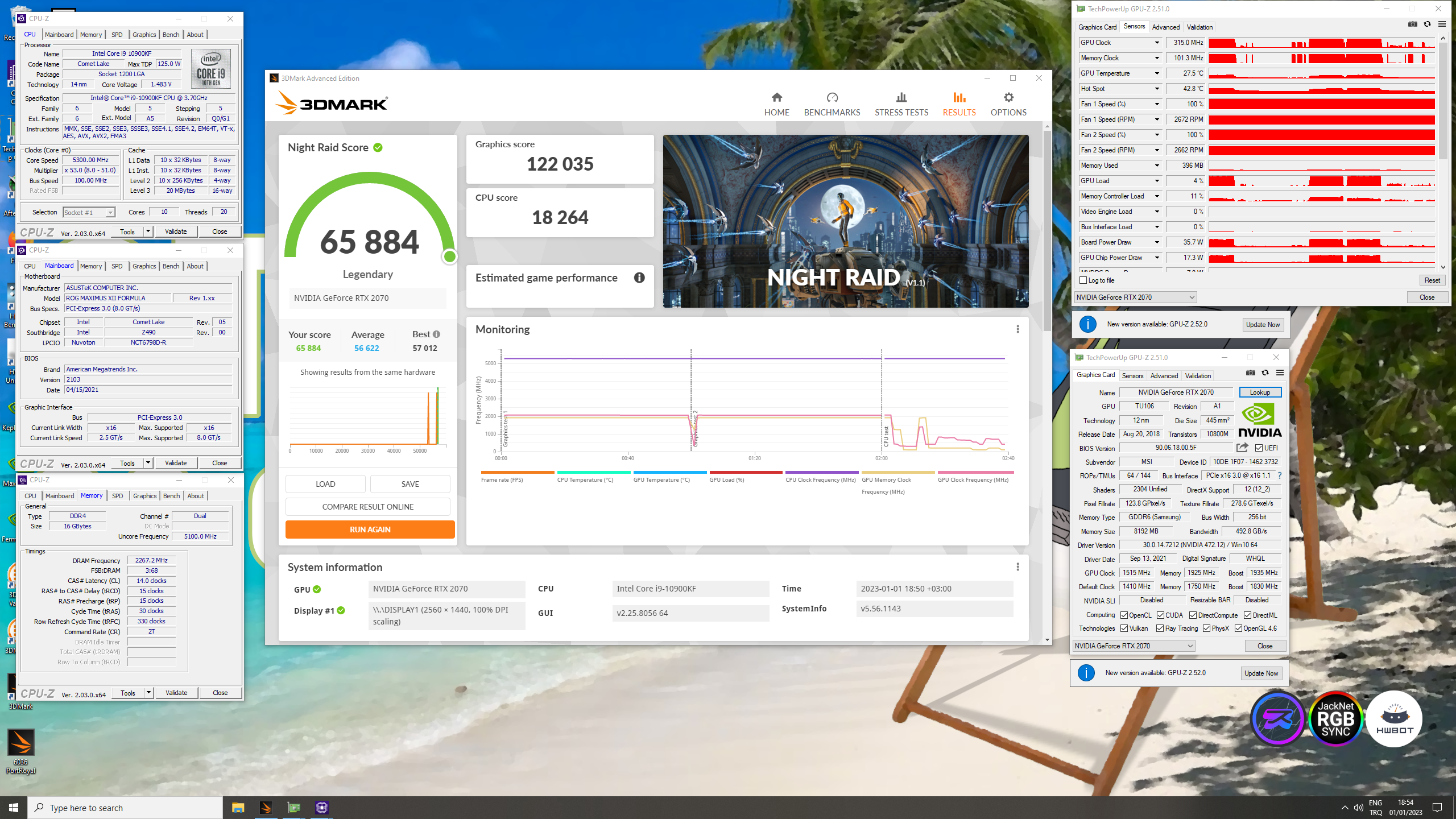Take screenshot with camera icon in GPU-Z Sensors window
The width and height of the screenshot is (1456, 819).
coord(1412,24)
